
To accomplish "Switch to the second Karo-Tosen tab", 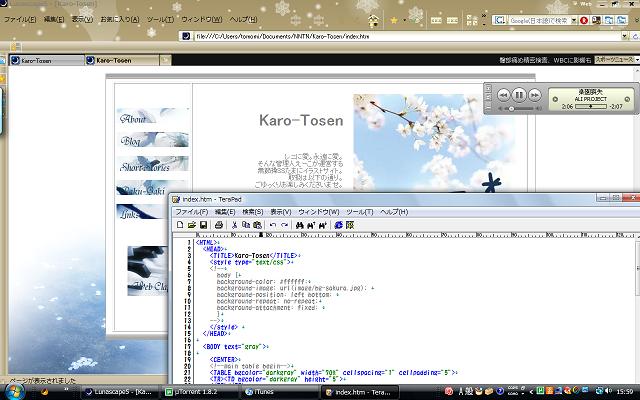I will click(113, 60).
